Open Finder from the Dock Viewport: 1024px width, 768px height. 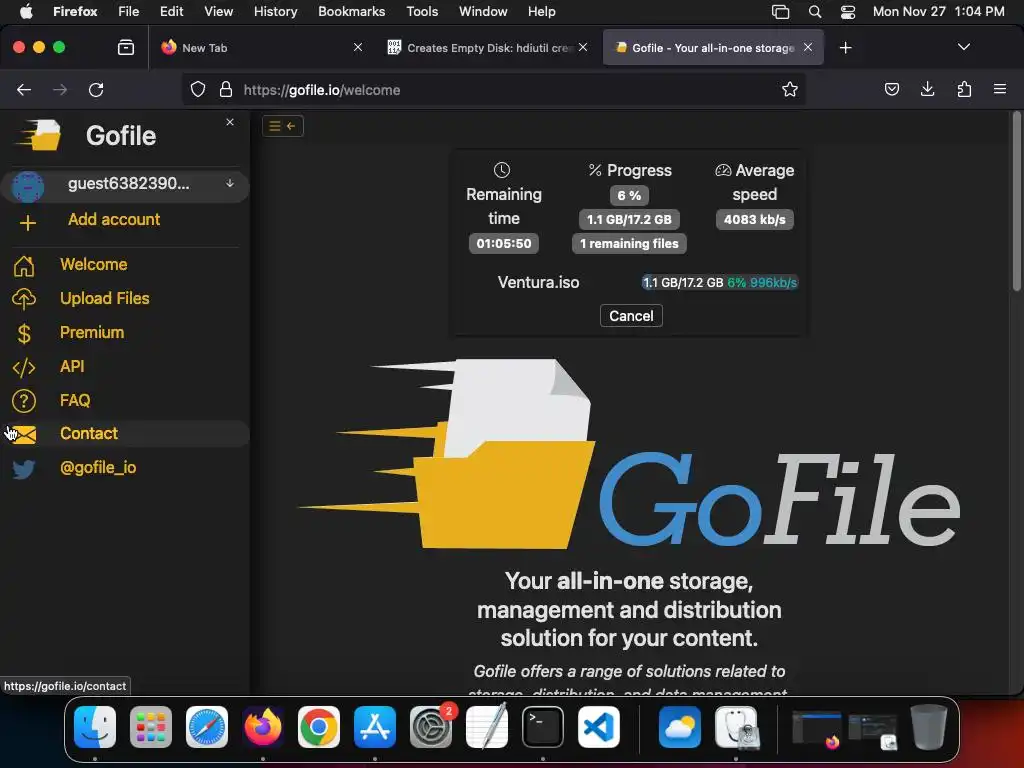pos(95,727)
